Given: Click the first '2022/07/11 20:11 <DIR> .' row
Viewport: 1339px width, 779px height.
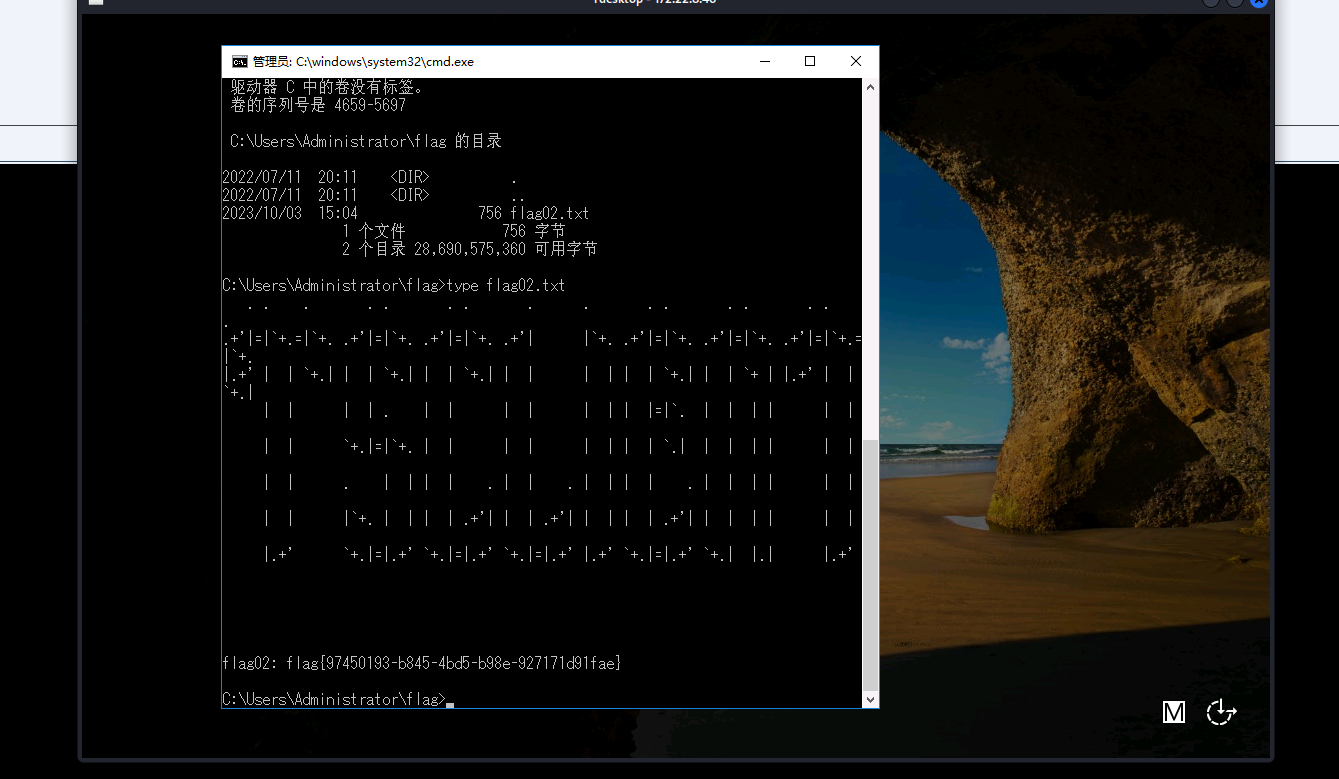Looking at the screenshot, I should (370, 177).
